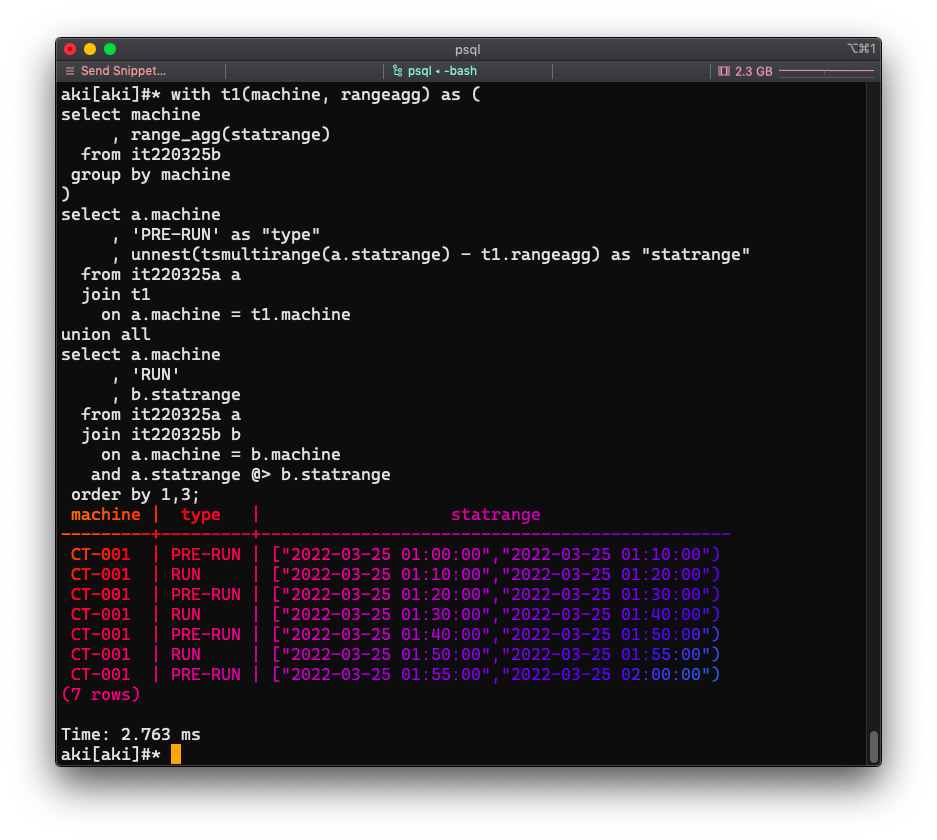The width and height of the screenshot is (937, 840).
Task: Click the memory usage graph line
Action: [826, 71]
